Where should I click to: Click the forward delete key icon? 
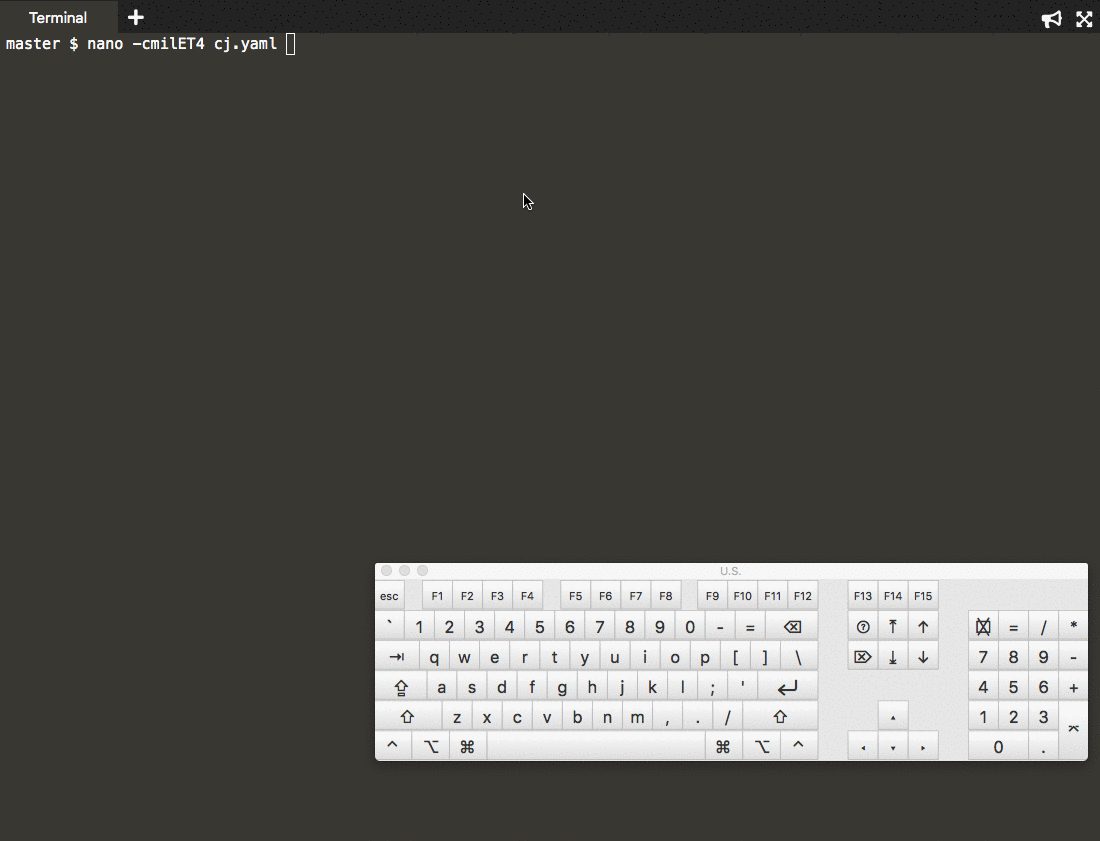tap(863, 657)
